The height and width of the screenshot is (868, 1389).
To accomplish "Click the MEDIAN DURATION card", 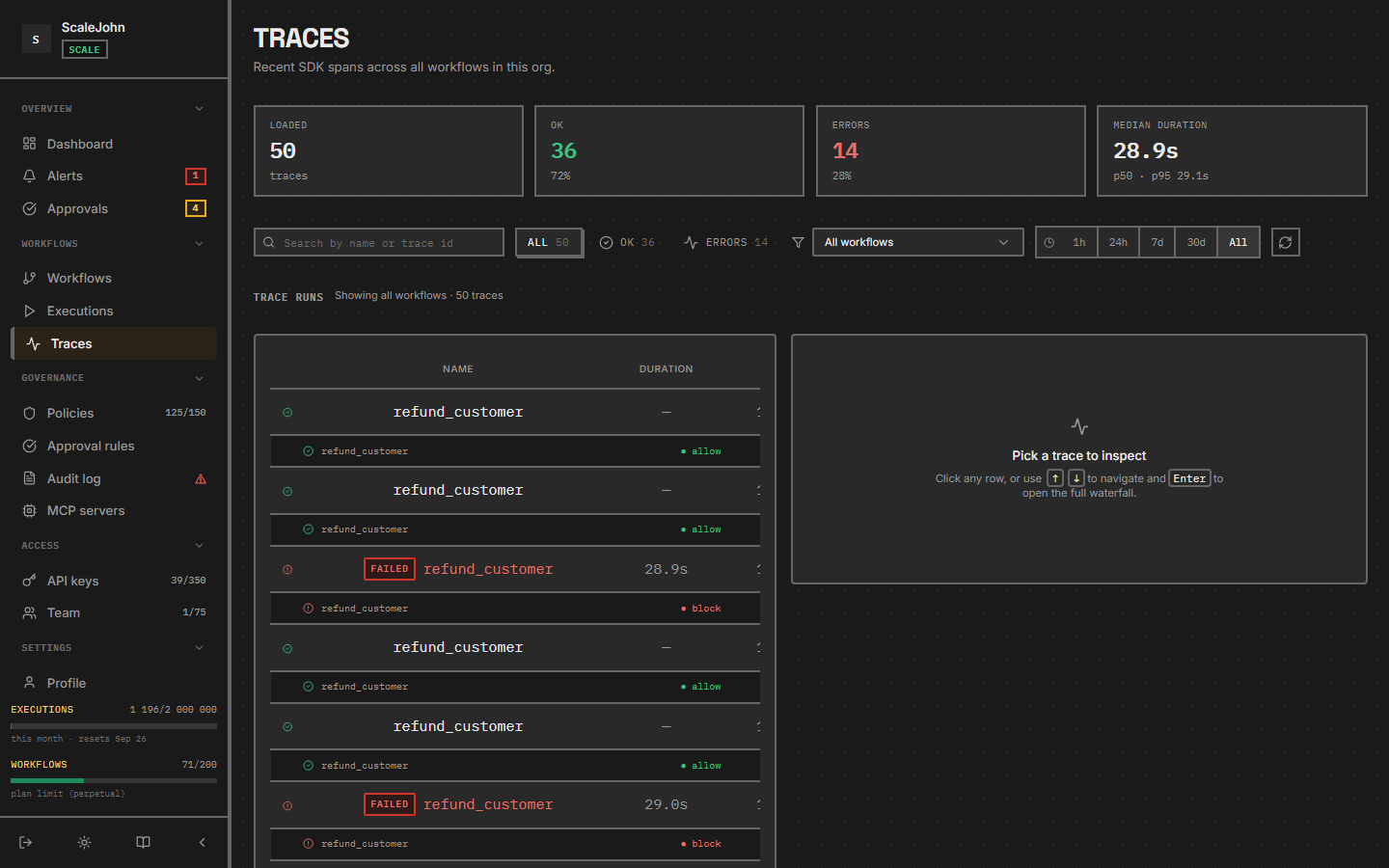I will point(1232,150).
